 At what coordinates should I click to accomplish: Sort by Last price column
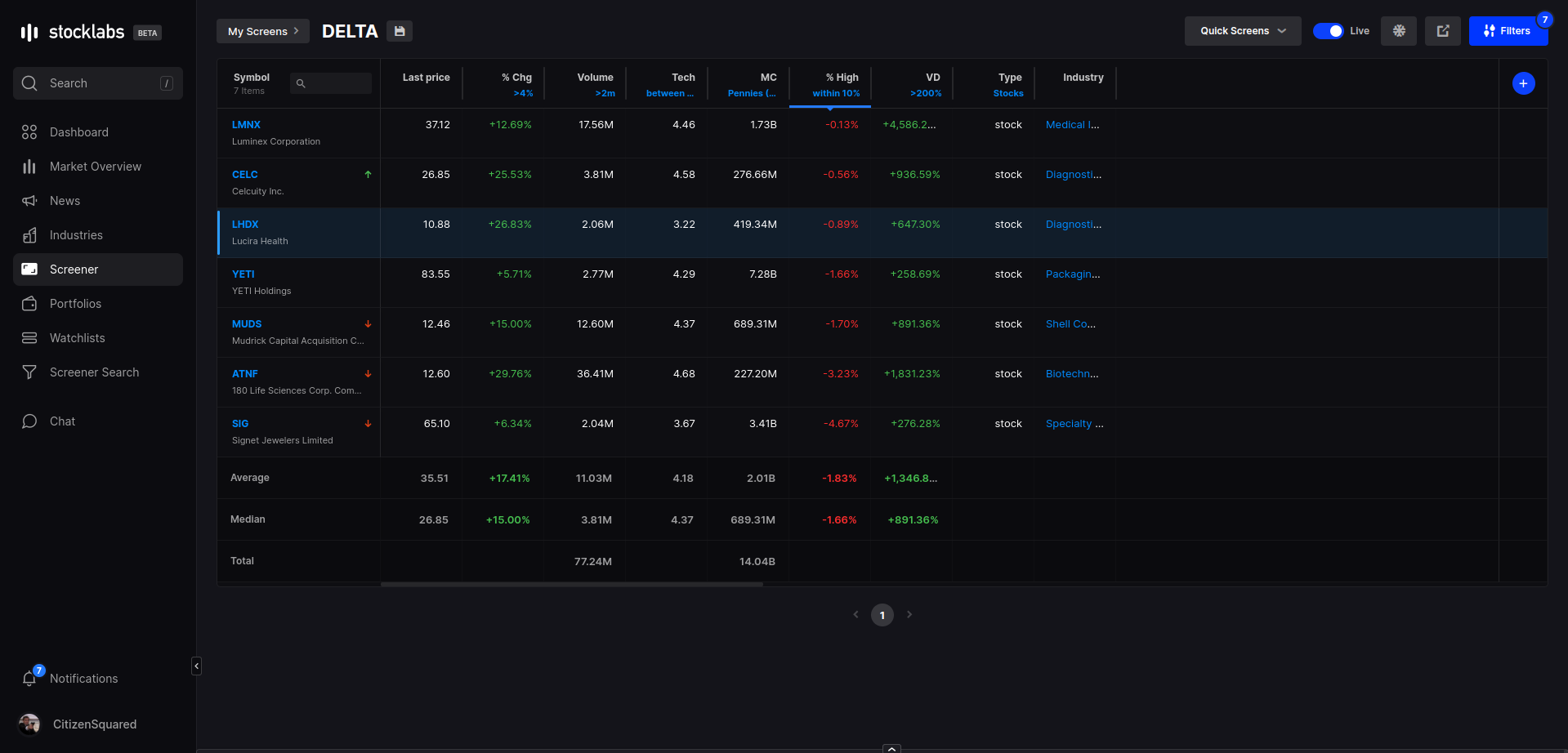426,78
